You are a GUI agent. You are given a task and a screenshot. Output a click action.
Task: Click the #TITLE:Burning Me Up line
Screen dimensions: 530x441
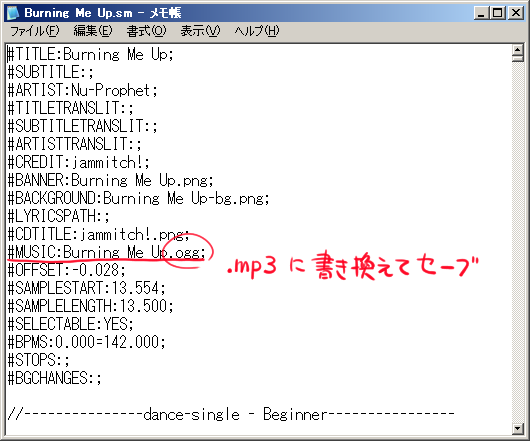91,54
